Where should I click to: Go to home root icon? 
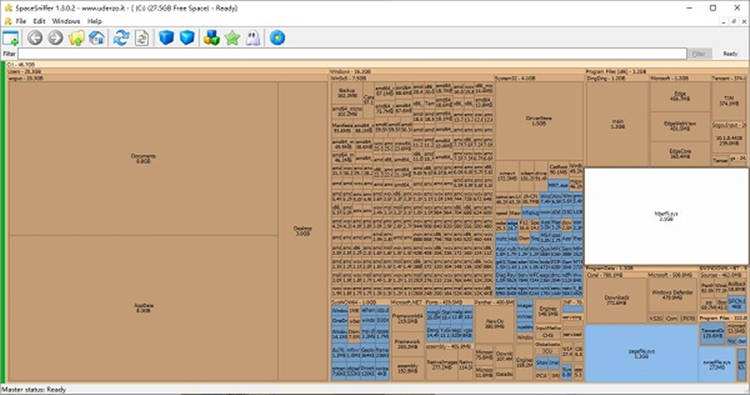tap(97, 38)
